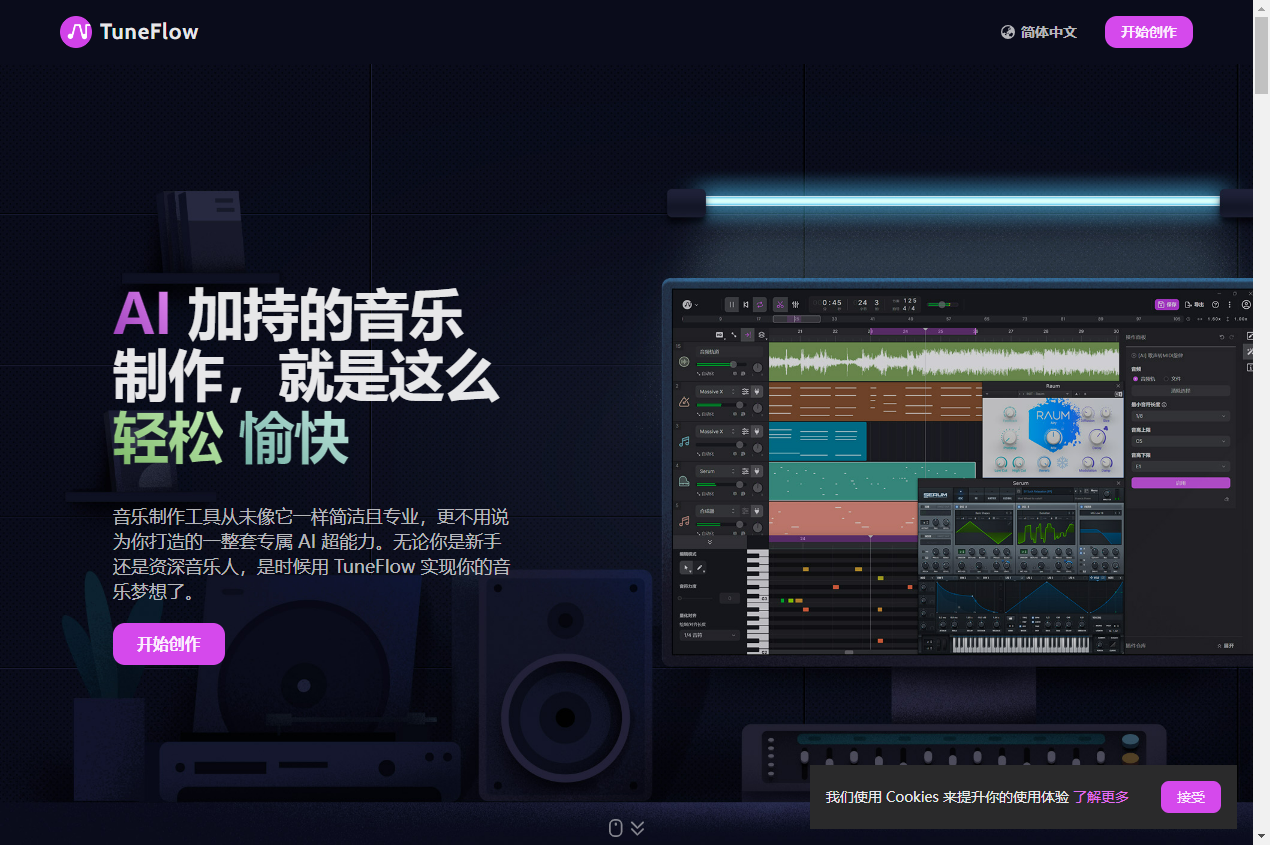Click the skip-to-start button in the DAW toolbar
1270x845 pixels.
(x=746, y=305)
